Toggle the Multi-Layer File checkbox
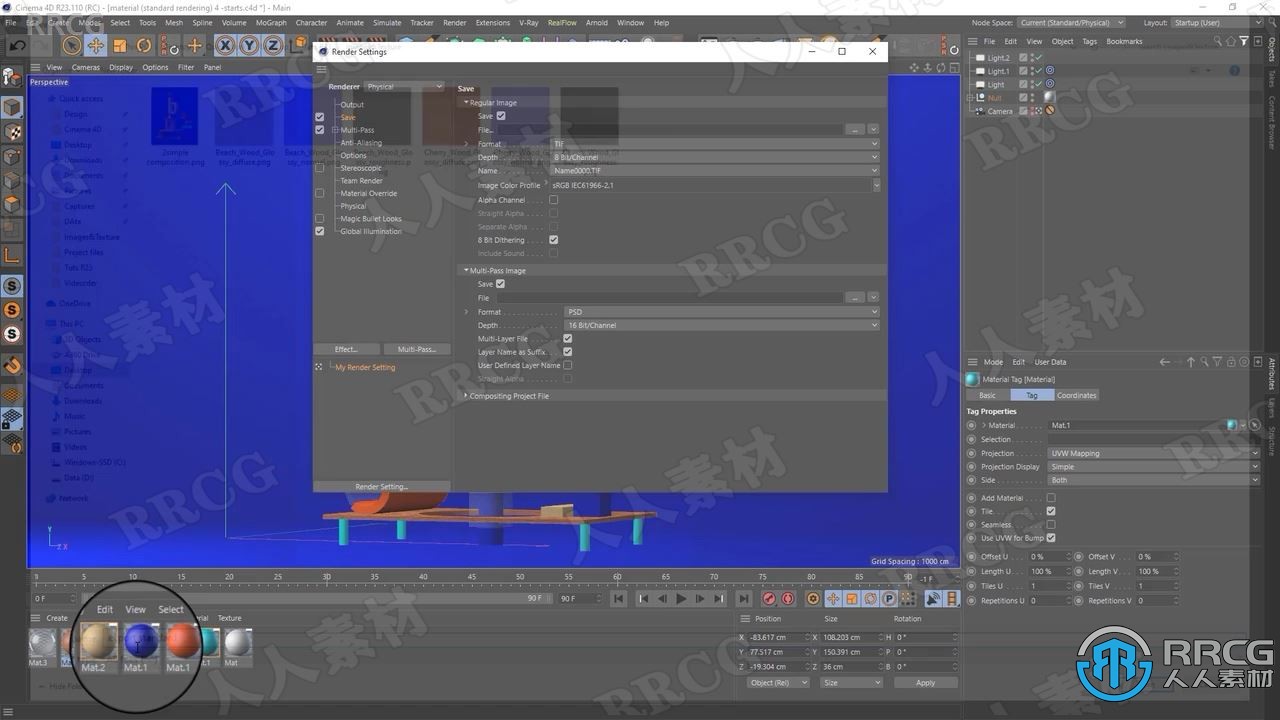Screen dimensions: 1280x720 pos(568,339)
